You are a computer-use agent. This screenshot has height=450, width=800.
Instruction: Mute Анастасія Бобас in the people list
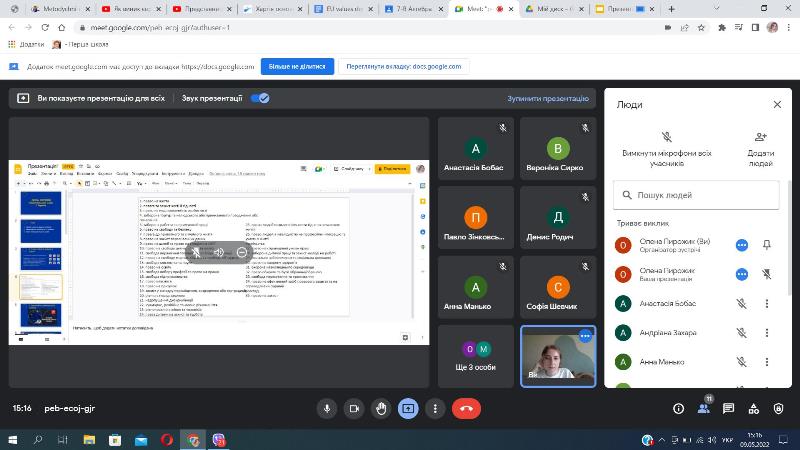point(742,303)
